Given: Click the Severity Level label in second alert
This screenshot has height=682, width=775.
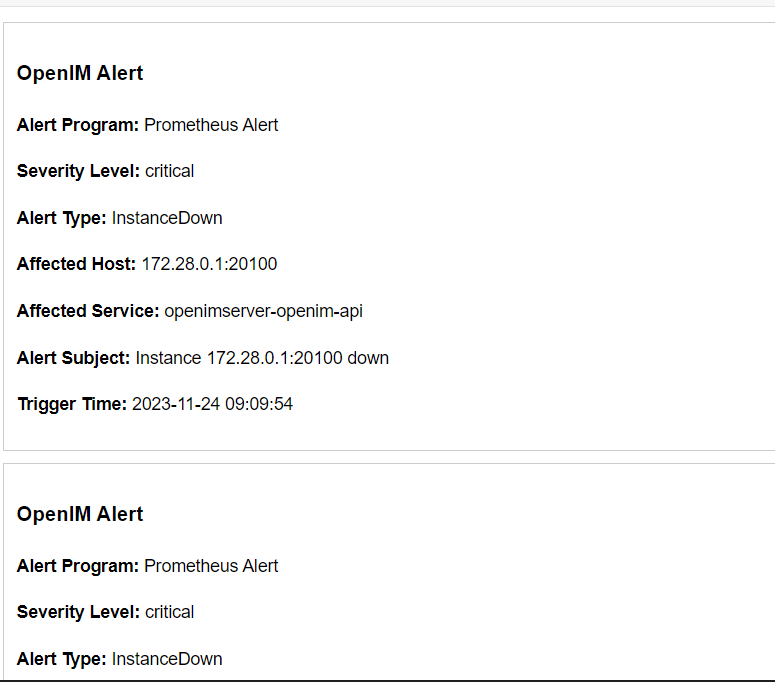Looking at the screenshot, I should (x=78, y=612).
